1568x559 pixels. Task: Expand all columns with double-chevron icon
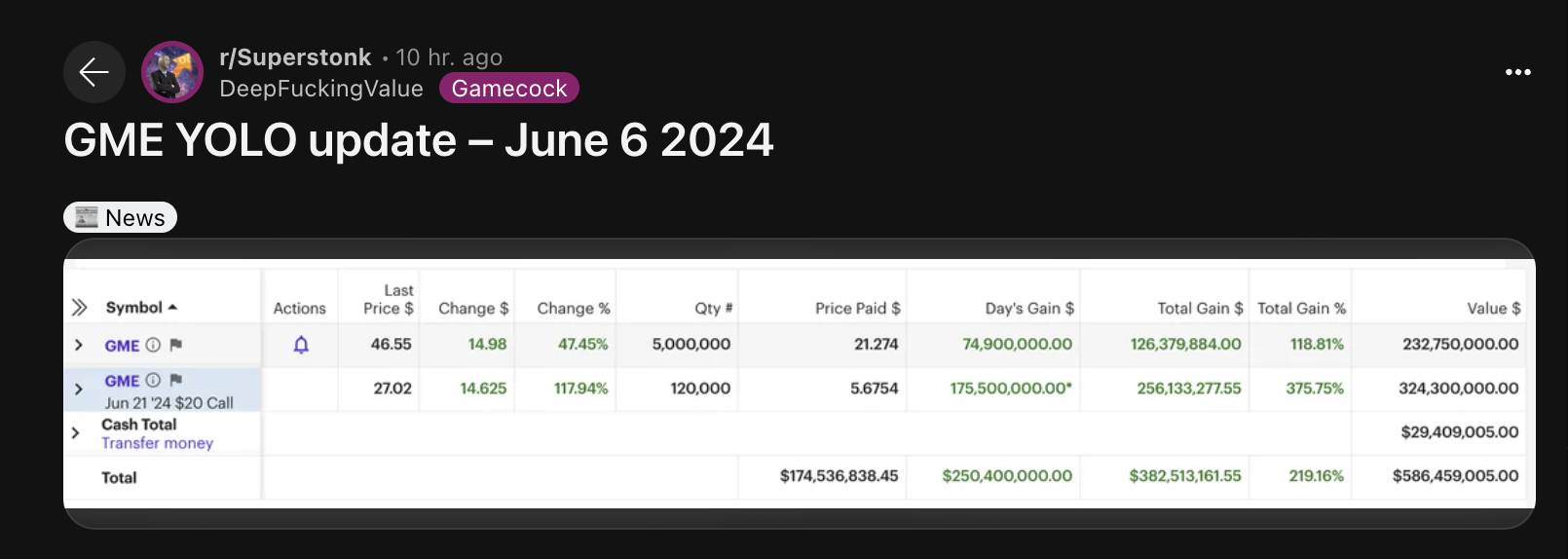click(80, 308)
